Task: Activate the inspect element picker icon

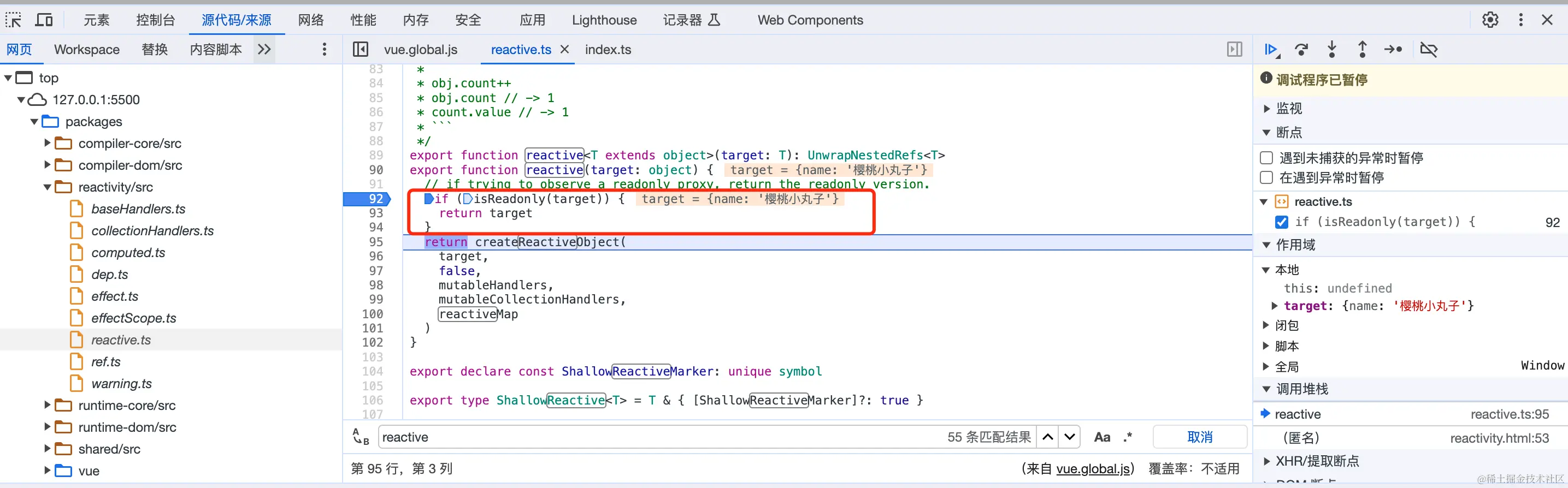Action: click(x=14, y=20)
